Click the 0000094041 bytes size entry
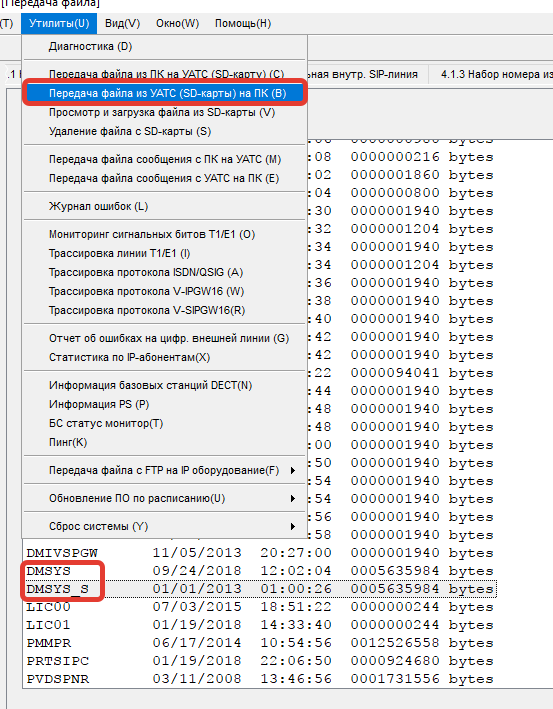Viewport: 553px width, 709px height. [422, 373]
